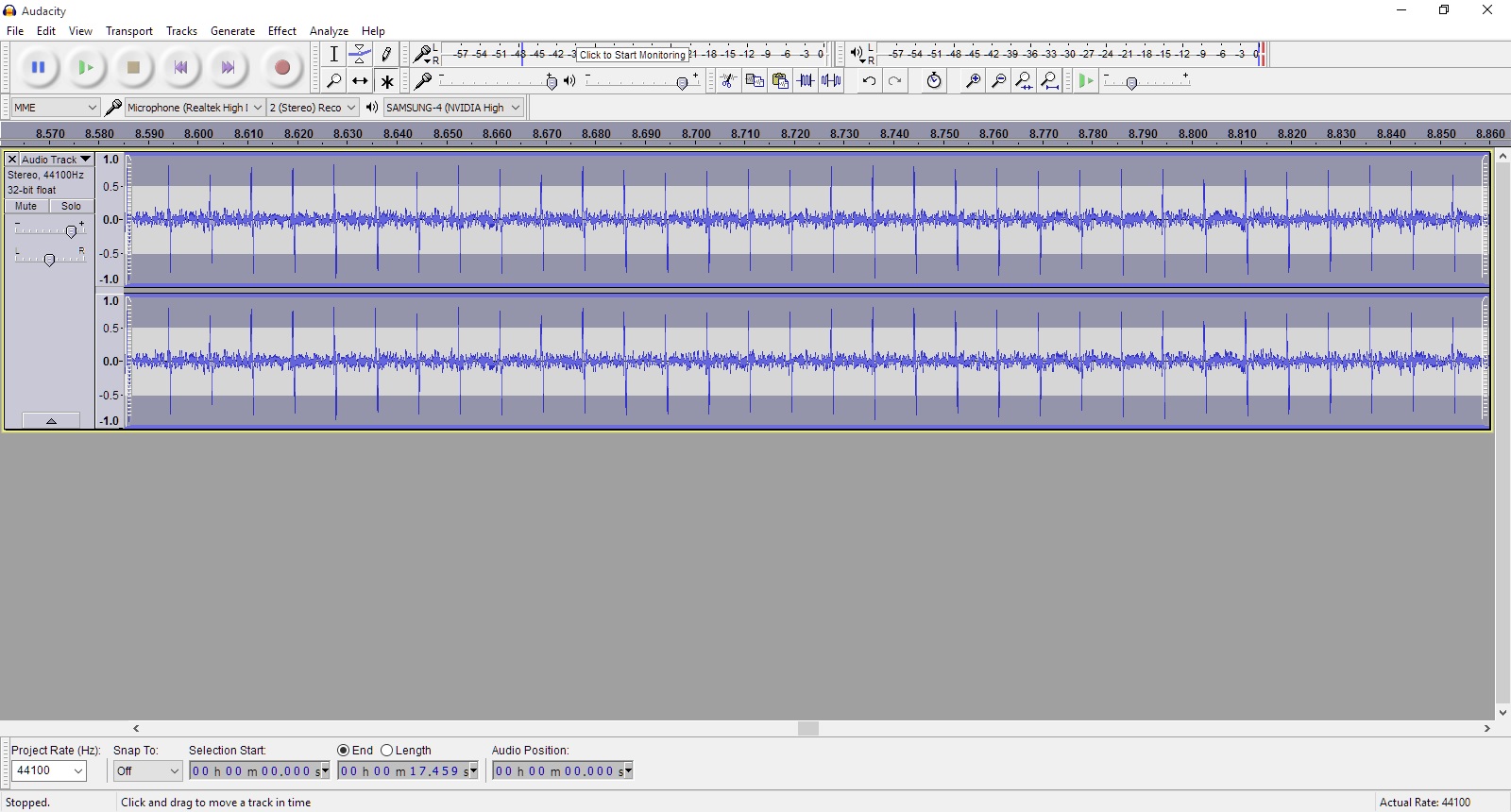
Task: Select the Length radio button
Action: click(387, 751)
